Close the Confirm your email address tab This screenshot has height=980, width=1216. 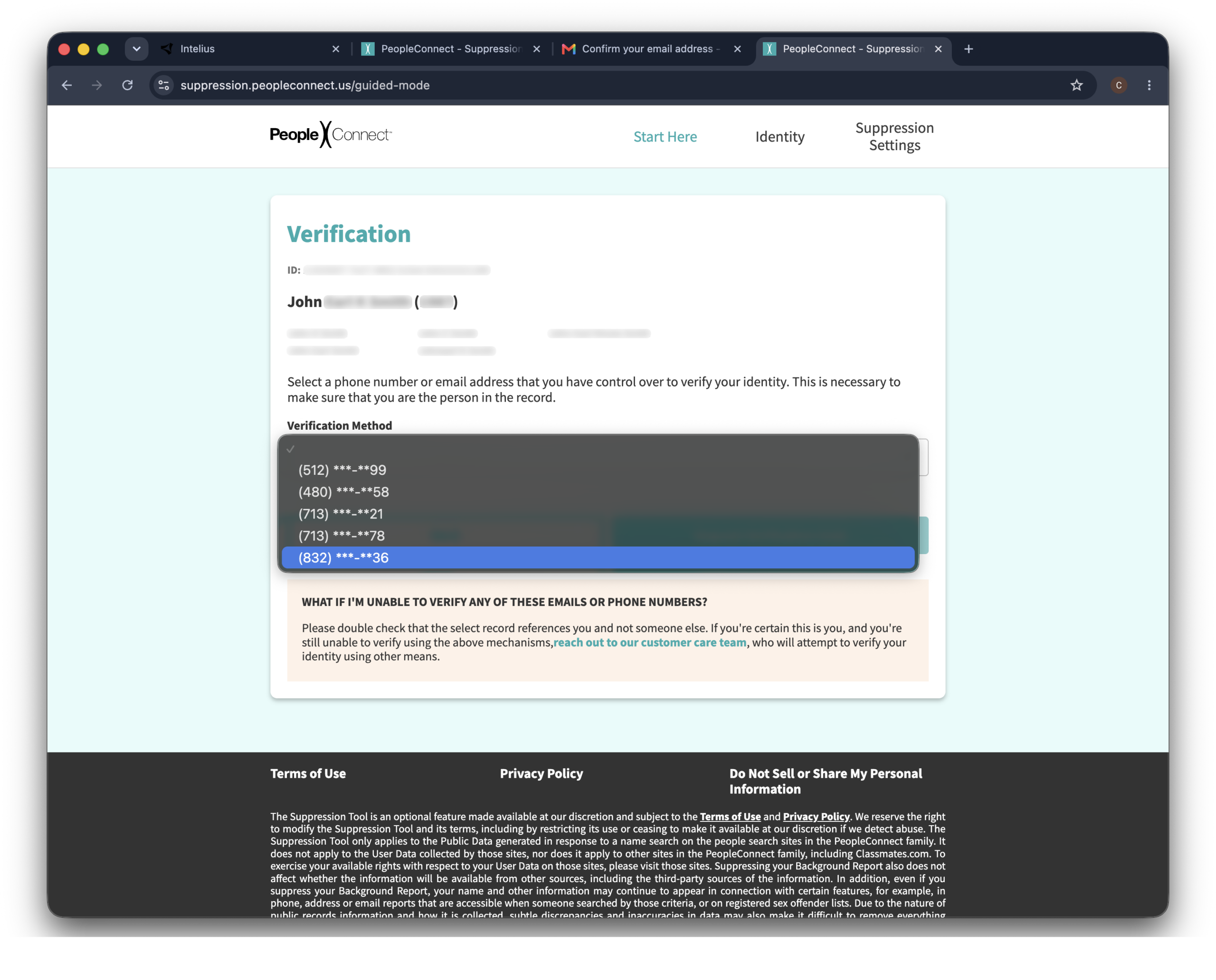pos(737,49)
